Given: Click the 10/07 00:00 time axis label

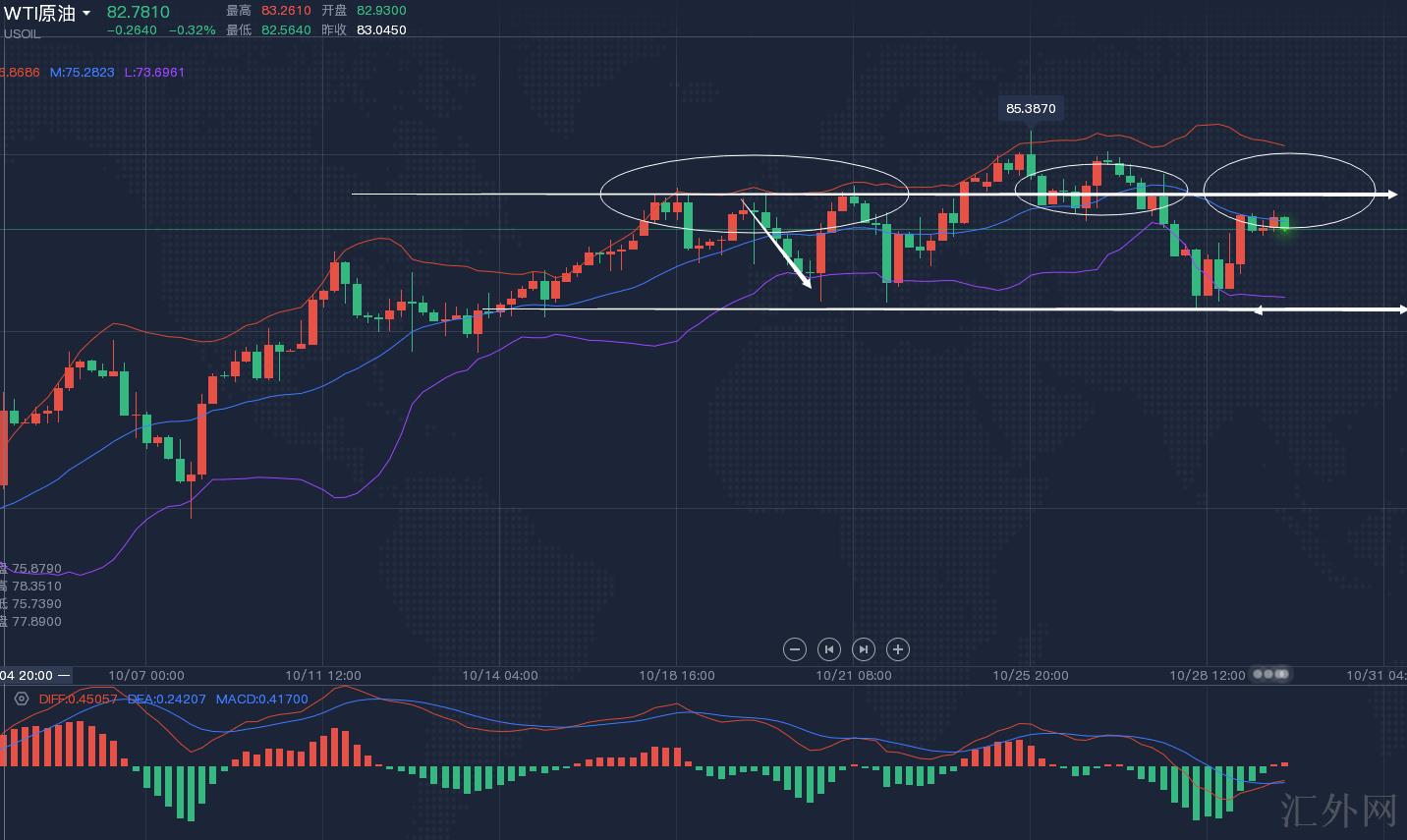Looking at the screenshot, I should pyautogui.click(x=145, y=675).
